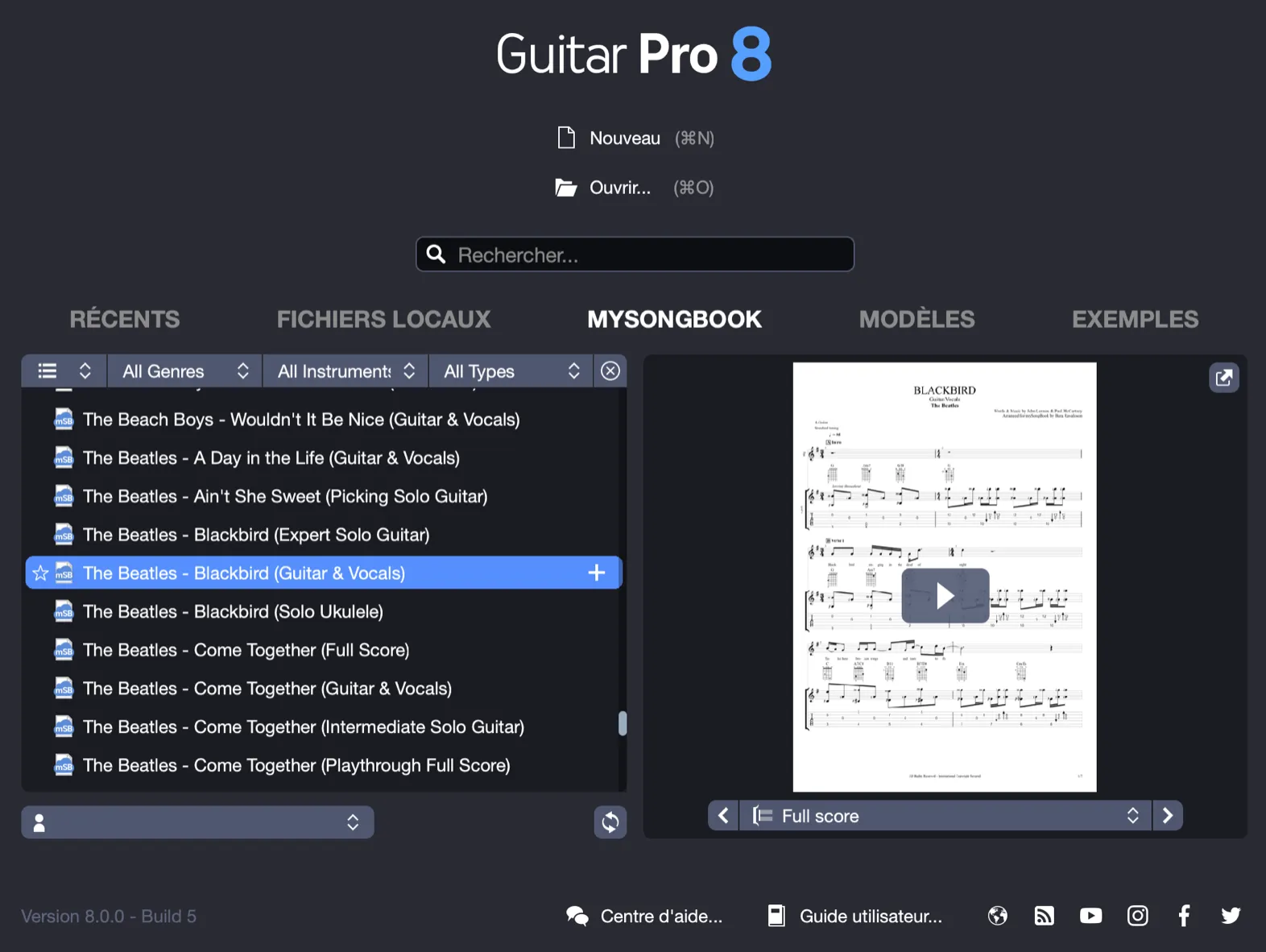The width and height of the screenshot is (1266, 952).
Task: Add Blackbird (Guitar & Vocals) with plus button
Action: point(597,573)
